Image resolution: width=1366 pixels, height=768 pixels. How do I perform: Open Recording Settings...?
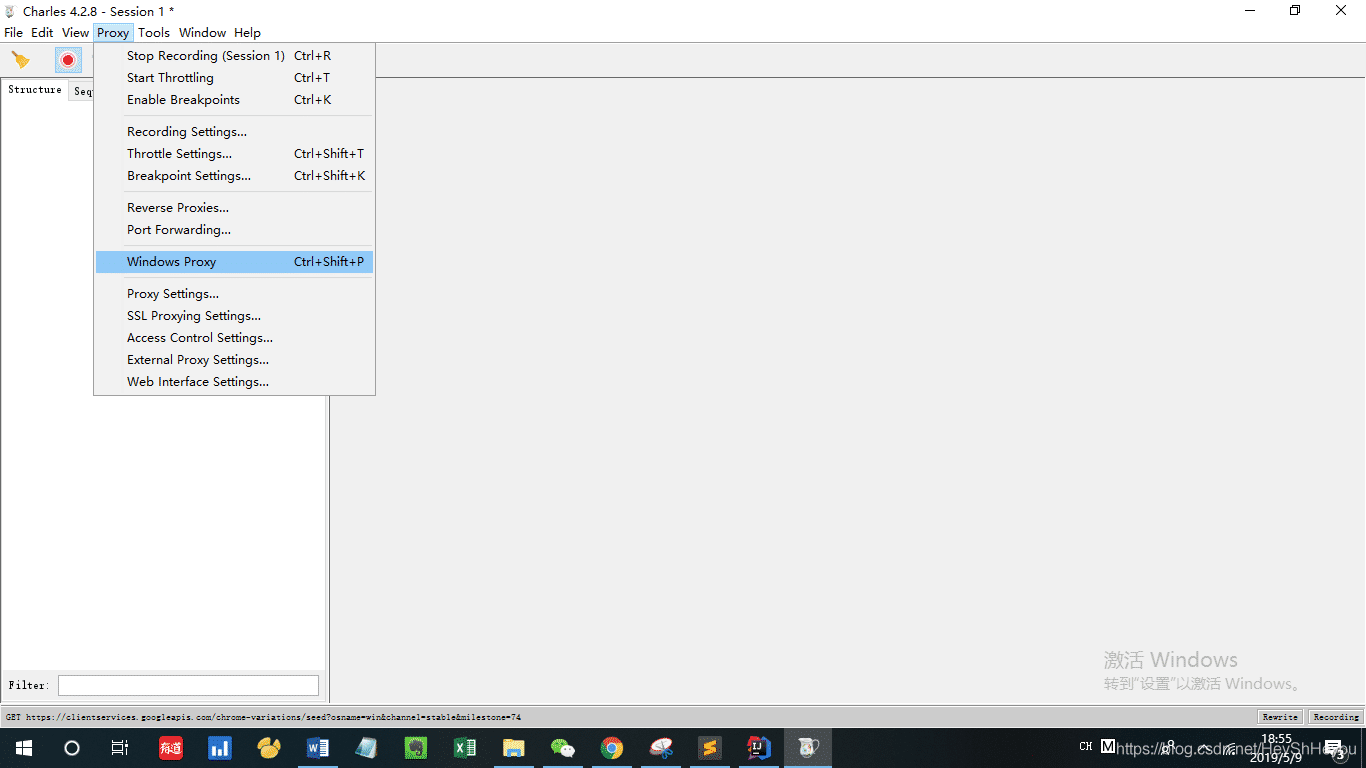click(234, 132)
